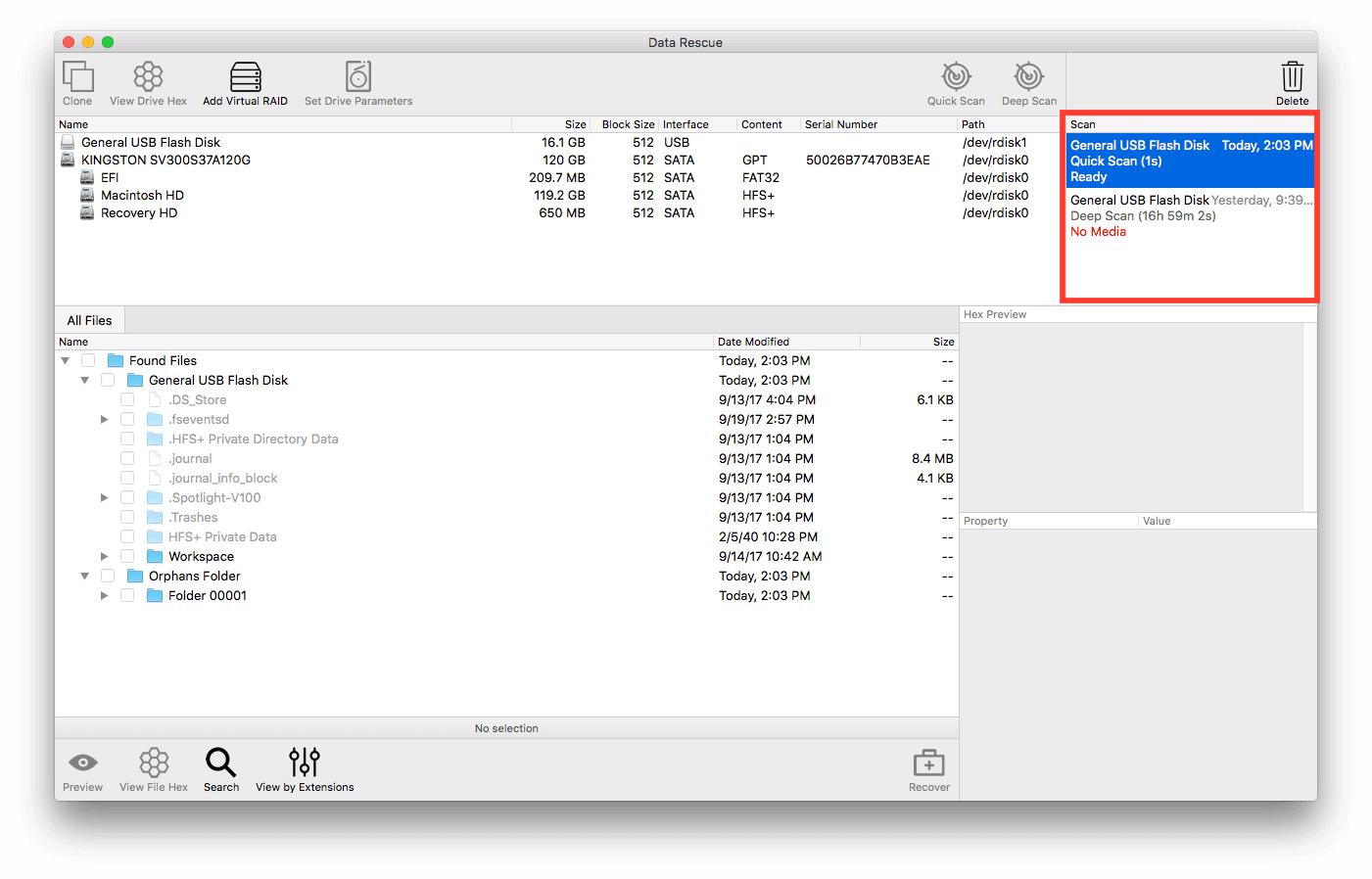The image size is (1372, 879).
Task: Click View by Extensions option
Action: (x=305, y=767)
